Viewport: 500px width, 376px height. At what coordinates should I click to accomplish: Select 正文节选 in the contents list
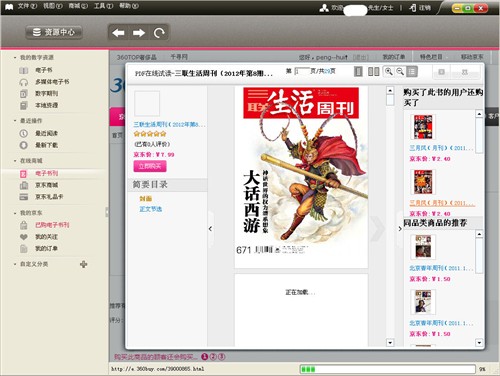150,209
